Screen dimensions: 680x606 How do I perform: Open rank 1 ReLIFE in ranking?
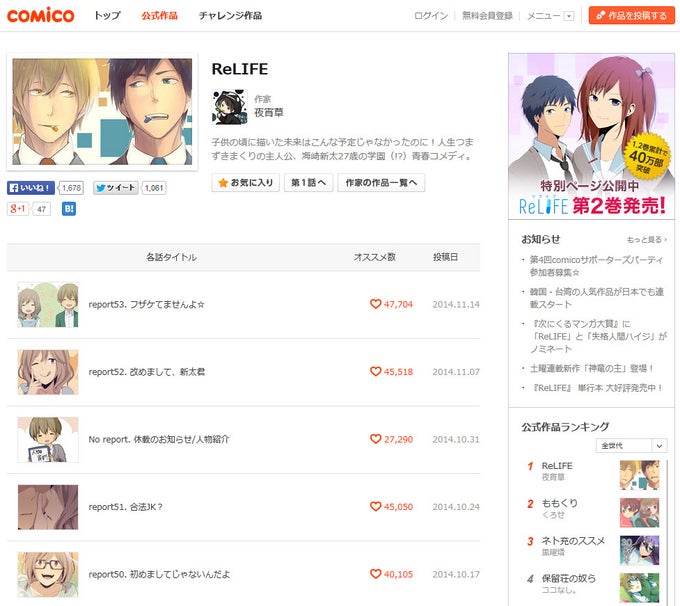(x=557, y=466)
